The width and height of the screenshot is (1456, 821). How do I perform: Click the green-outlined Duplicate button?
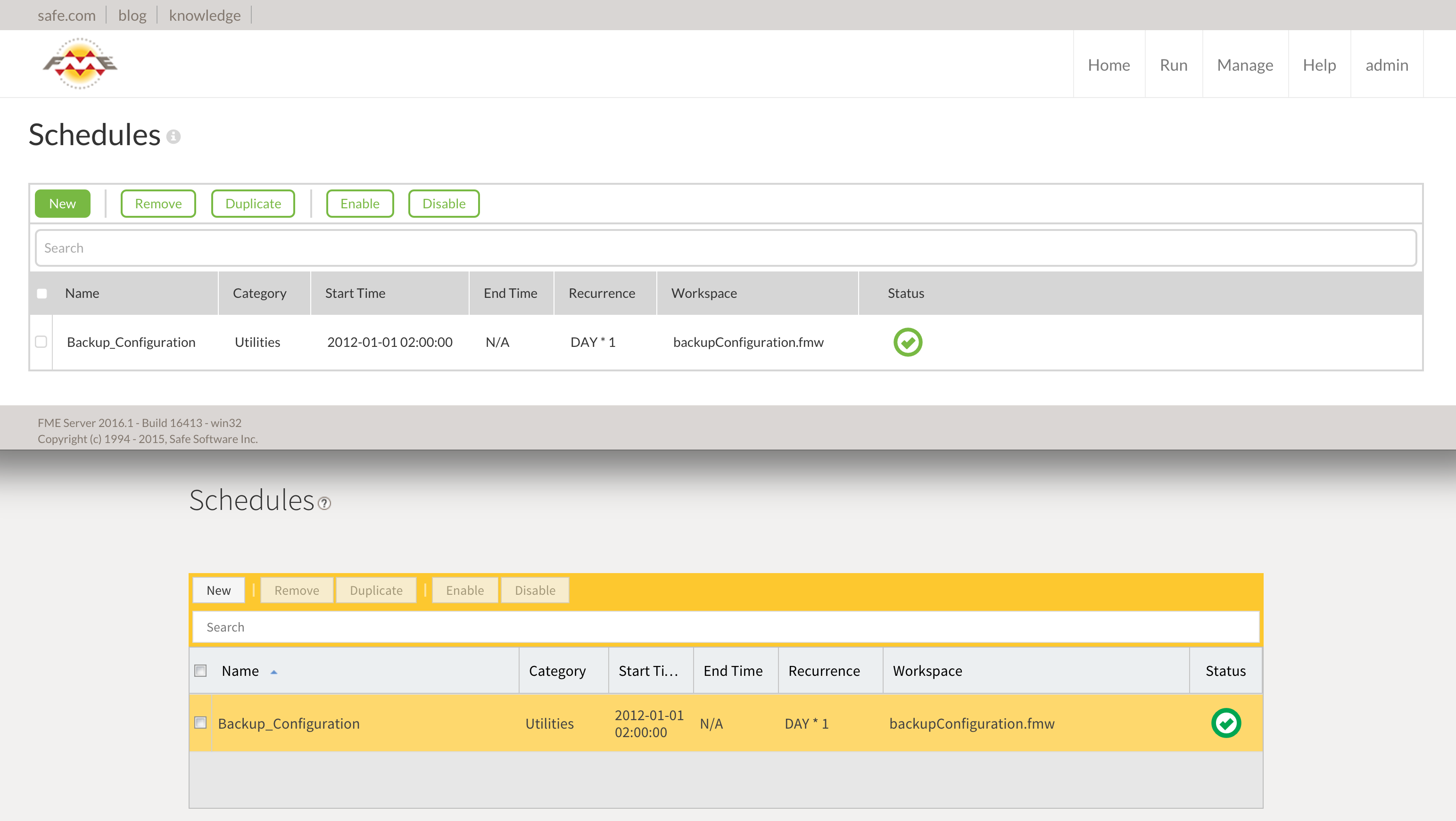pyautogui.click(x=253, y=204)
